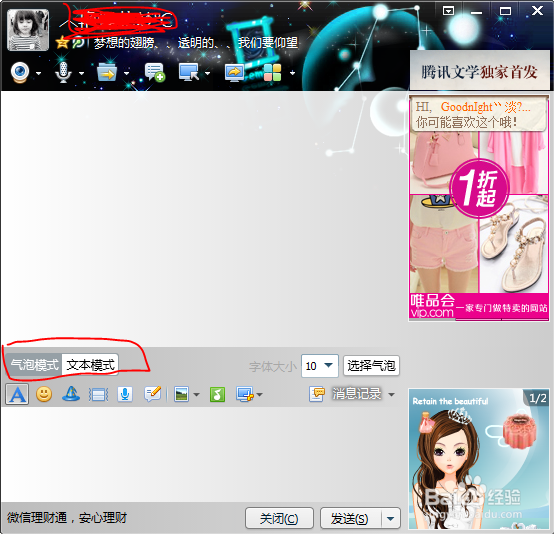Insert a picture with image icon
Image resolution: width=554 pixels, height=534 pixels.
click(182, 394)
